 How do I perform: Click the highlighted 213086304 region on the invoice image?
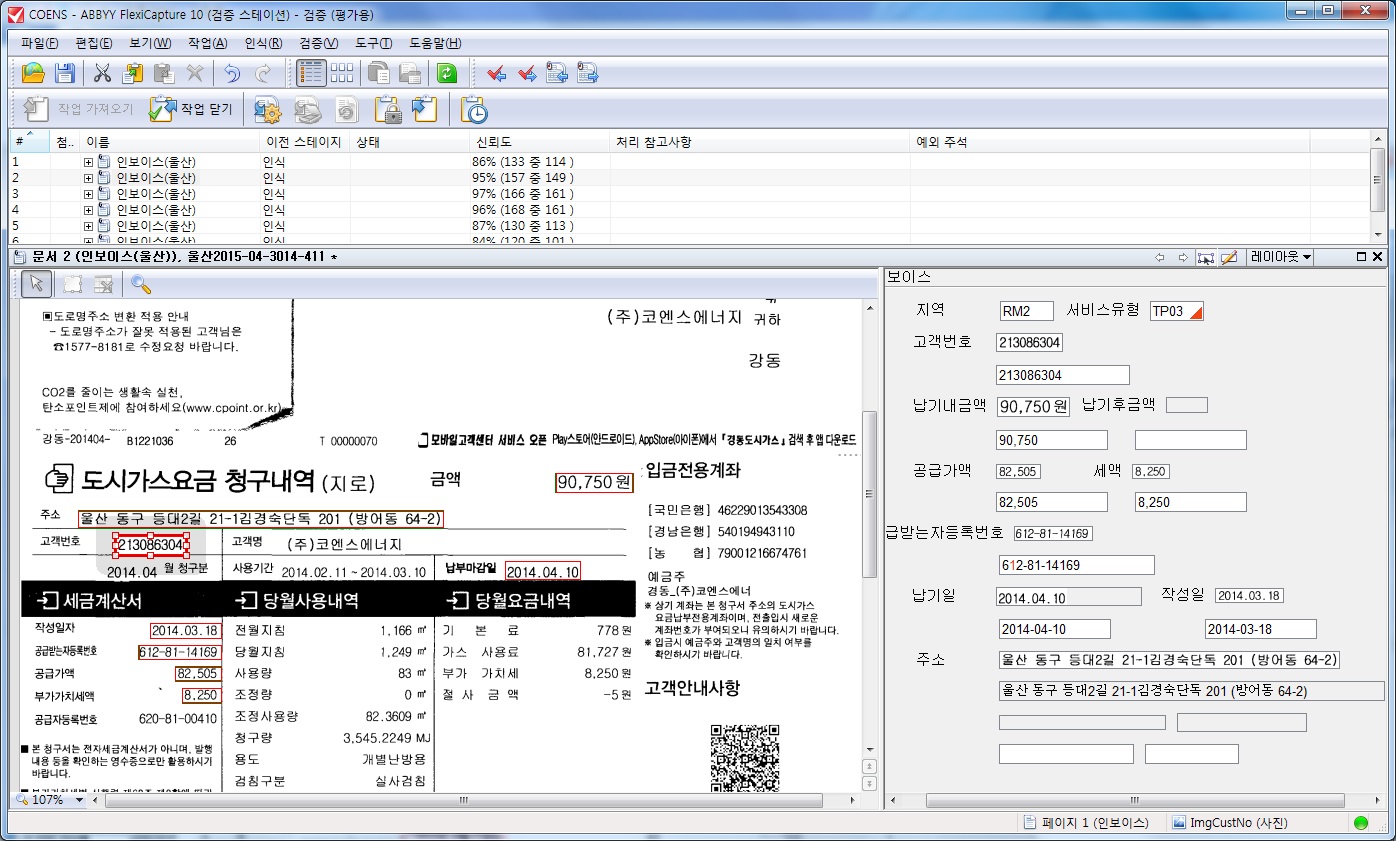pyautogui.click(x=150, y=545)
